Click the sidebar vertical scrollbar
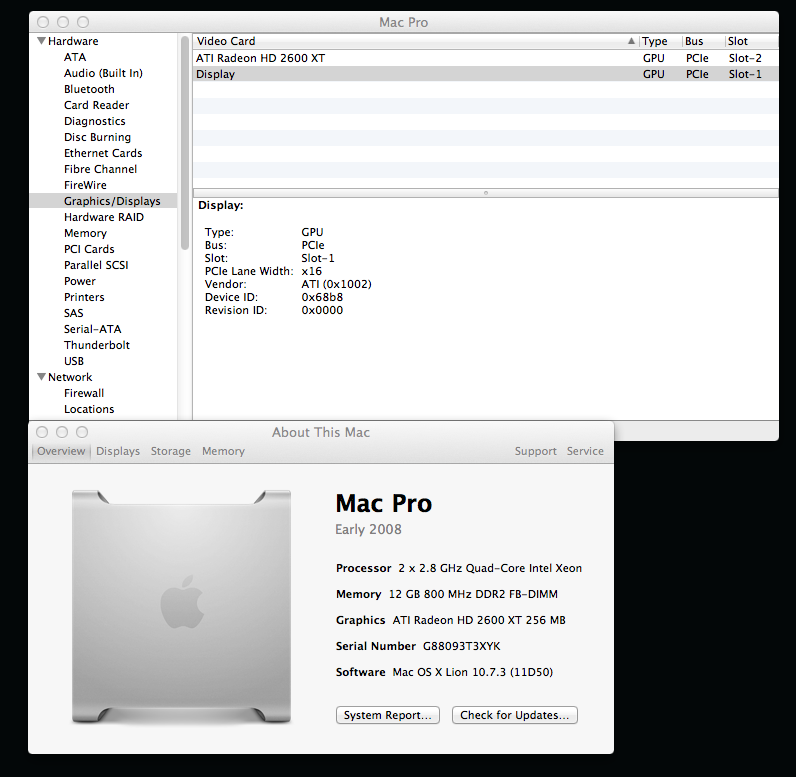 (x=185, y=143)
